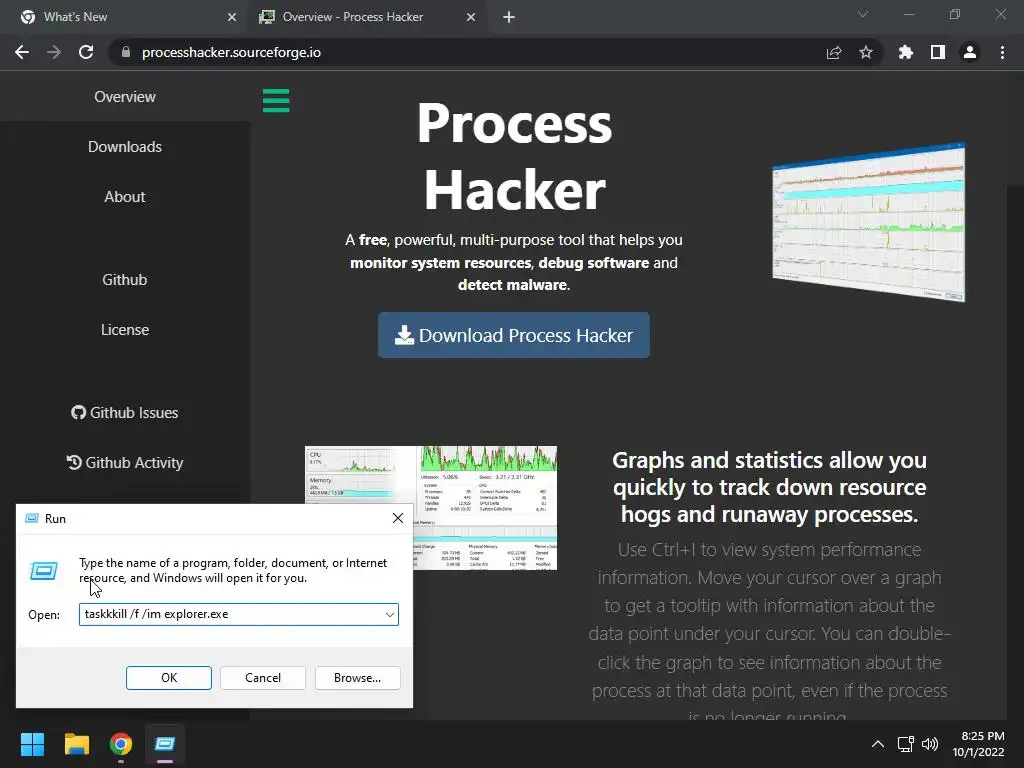Open Github Activity link
The height and width of the screenshot is (768, 1024).
(x=125, y=462)
